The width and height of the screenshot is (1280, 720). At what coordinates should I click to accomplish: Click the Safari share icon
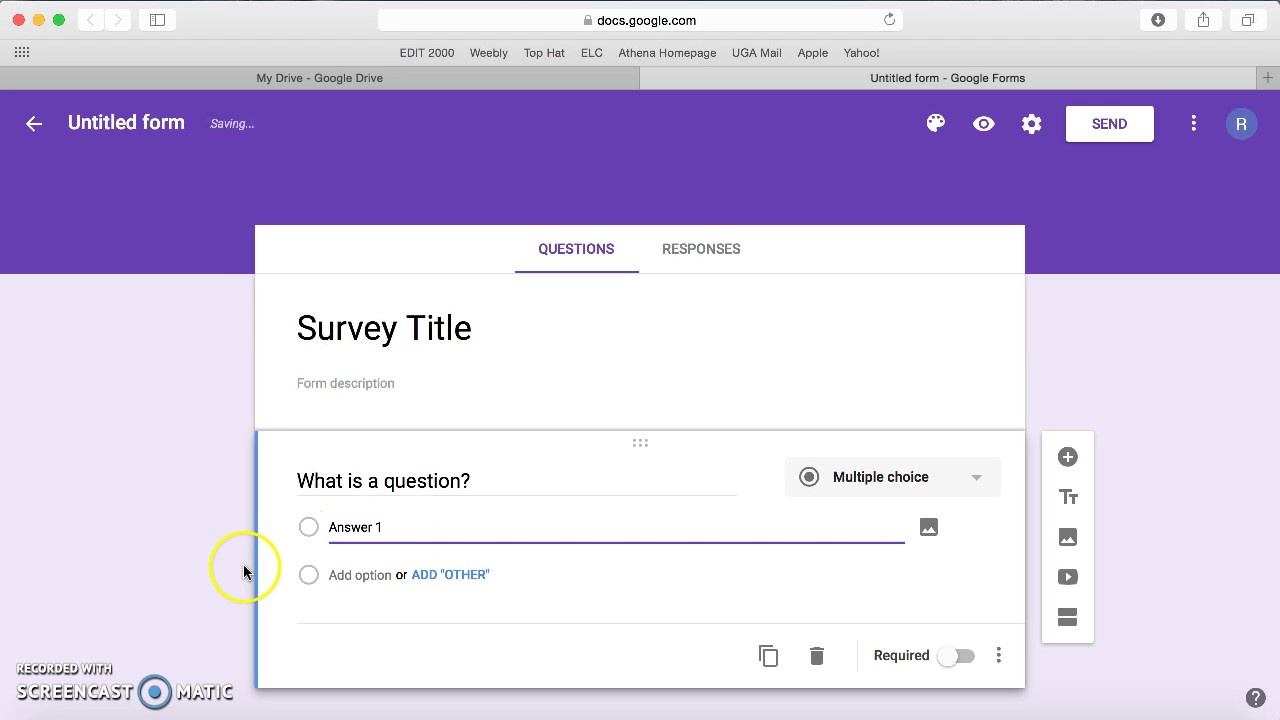coord(1203,20)
